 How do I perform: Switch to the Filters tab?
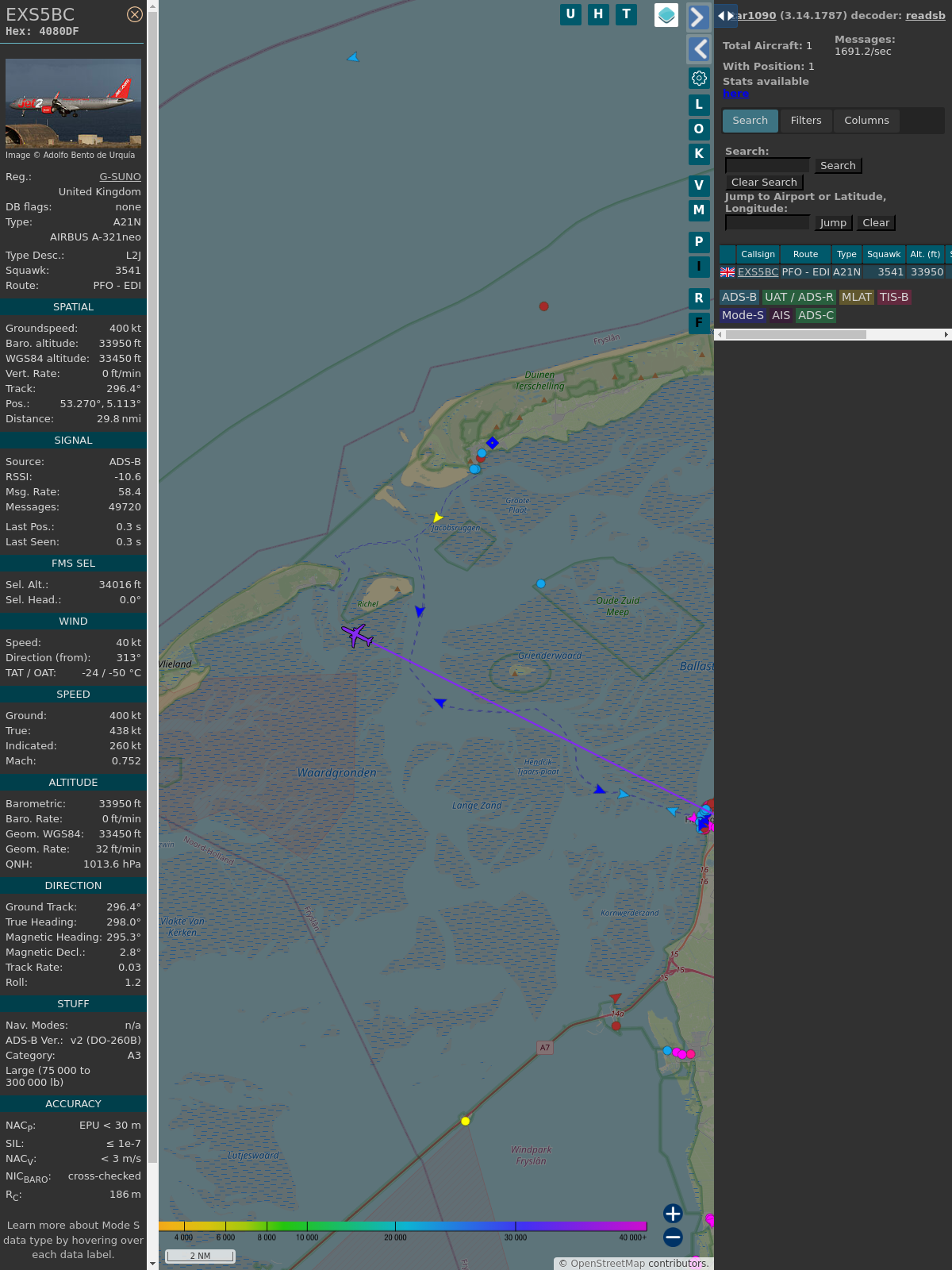click(x=805, y=121)
